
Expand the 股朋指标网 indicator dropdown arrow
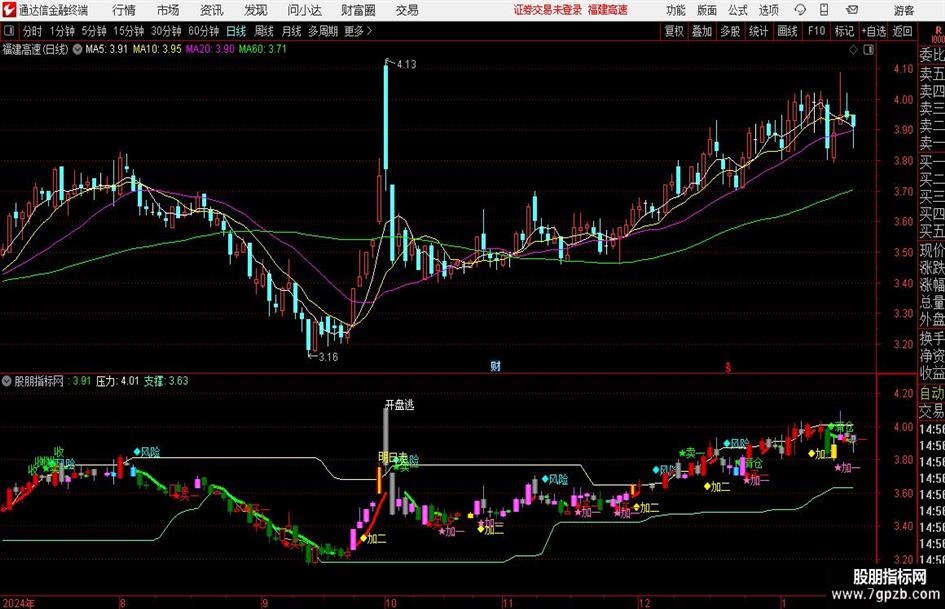tap(7, 381)
